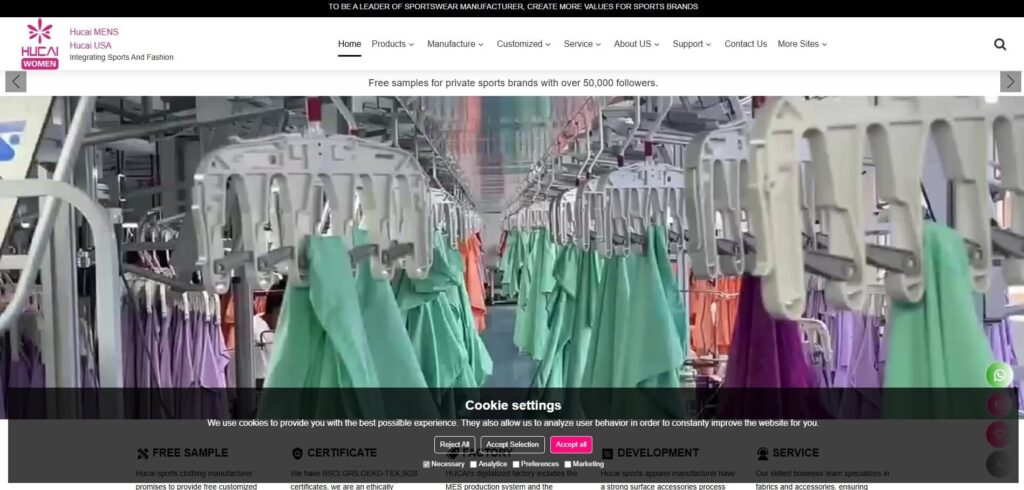Open WhatsApp chat floating button

(999, 375)
